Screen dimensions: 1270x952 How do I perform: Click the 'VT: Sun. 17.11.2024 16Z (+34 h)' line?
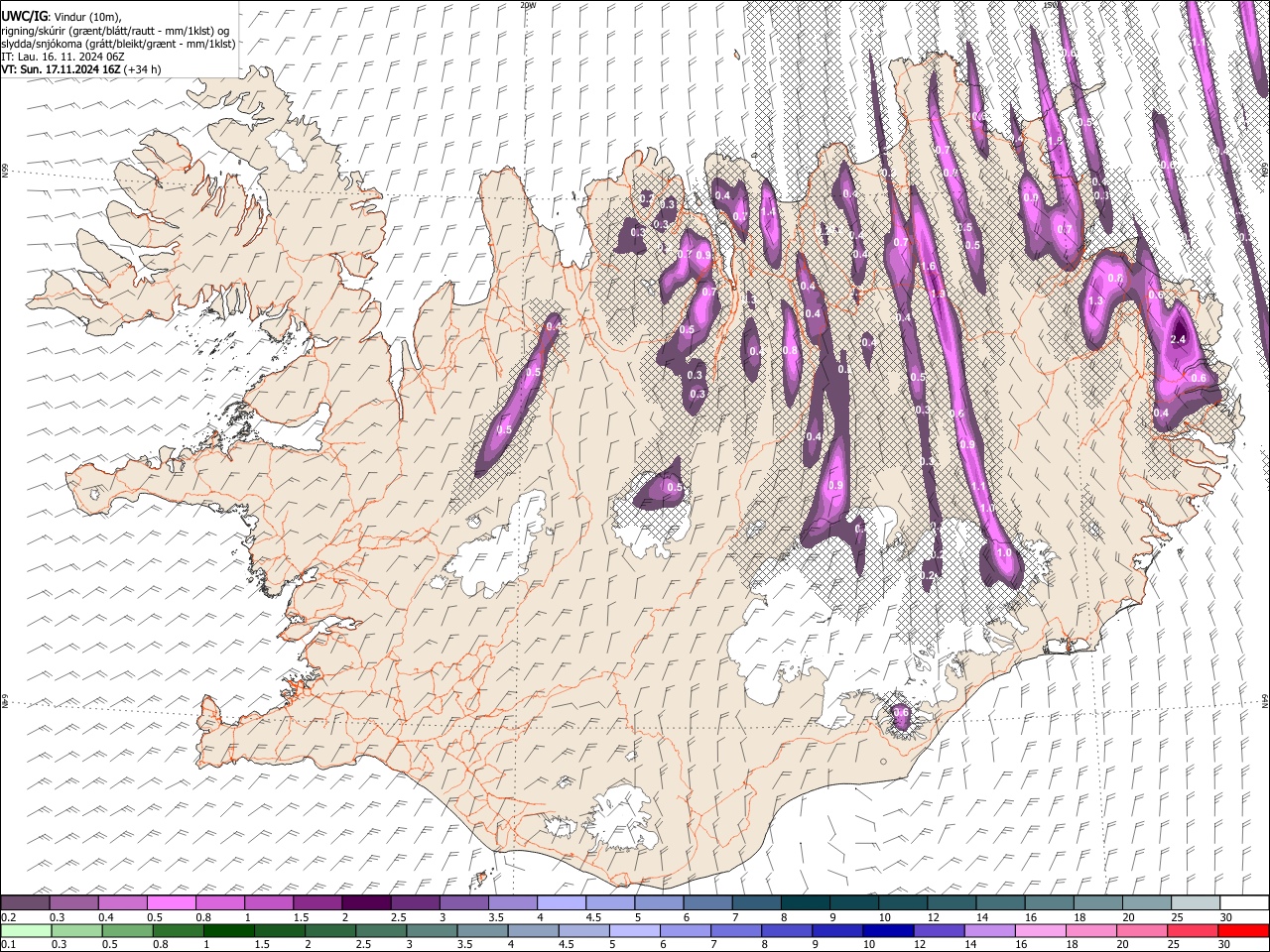81,69
